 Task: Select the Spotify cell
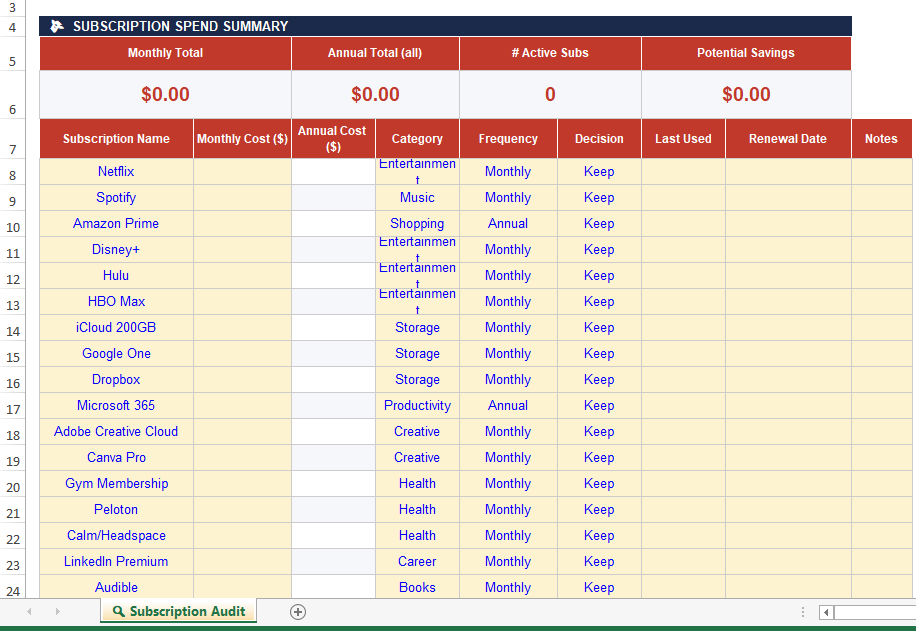116,197
